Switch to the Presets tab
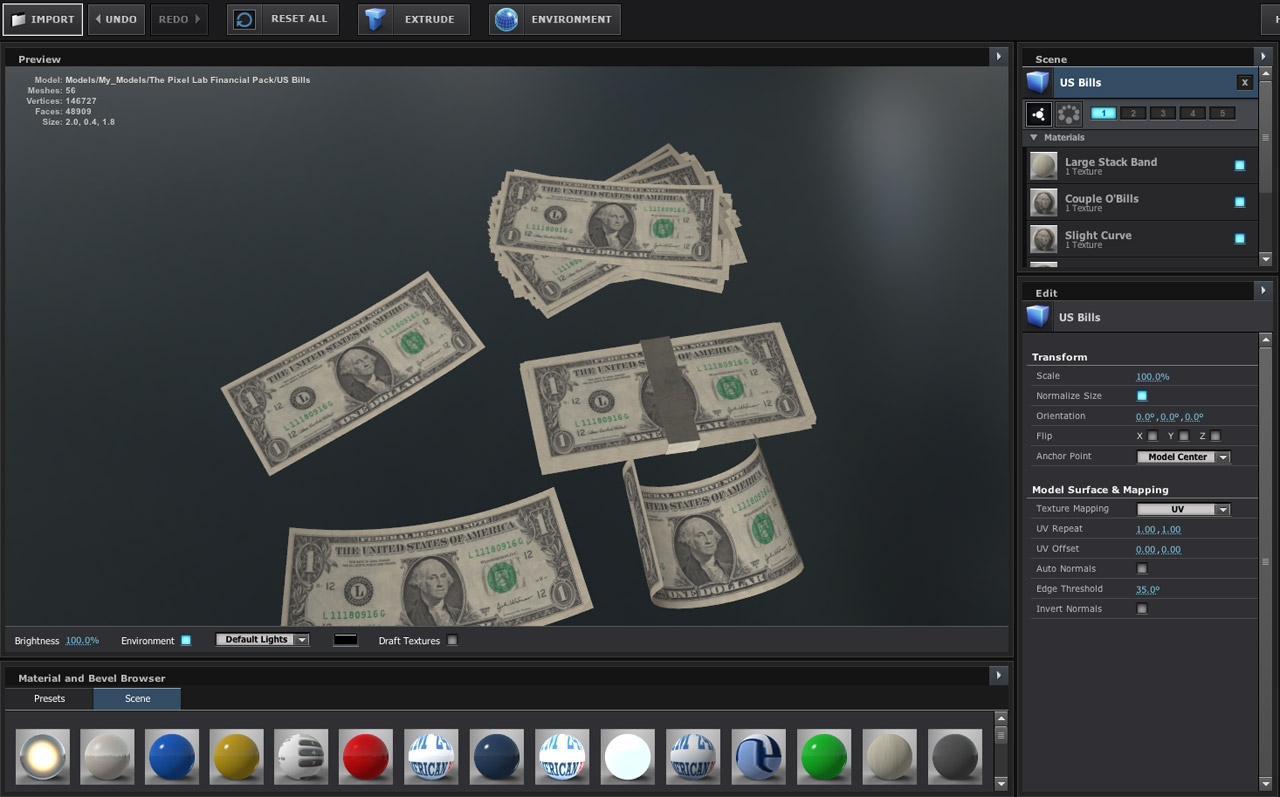The width and height of the screenshot is (1280, 797). point(49,699)
